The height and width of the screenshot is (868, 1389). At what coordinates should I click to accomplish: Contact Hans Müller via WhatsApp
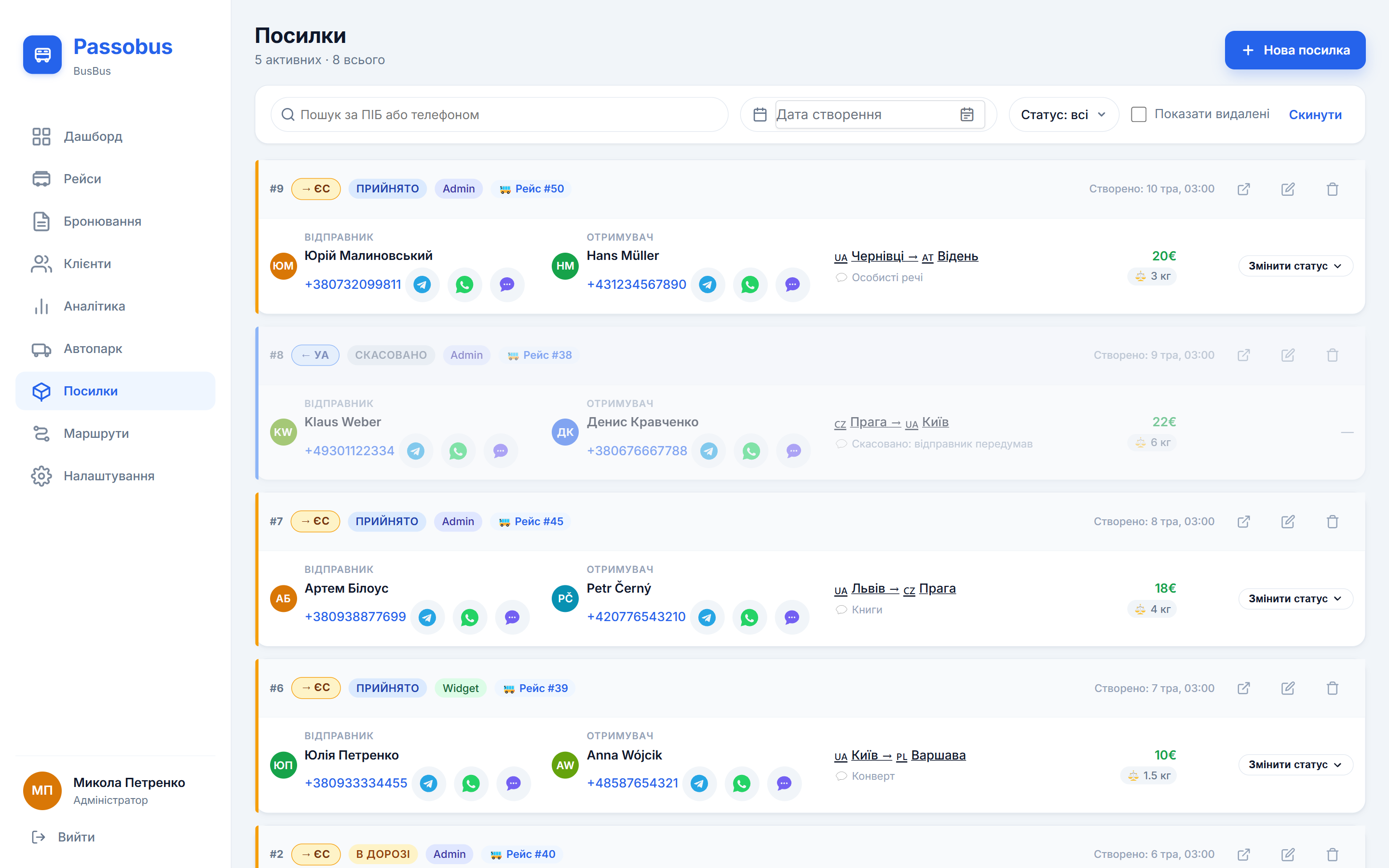pos(749,284)
